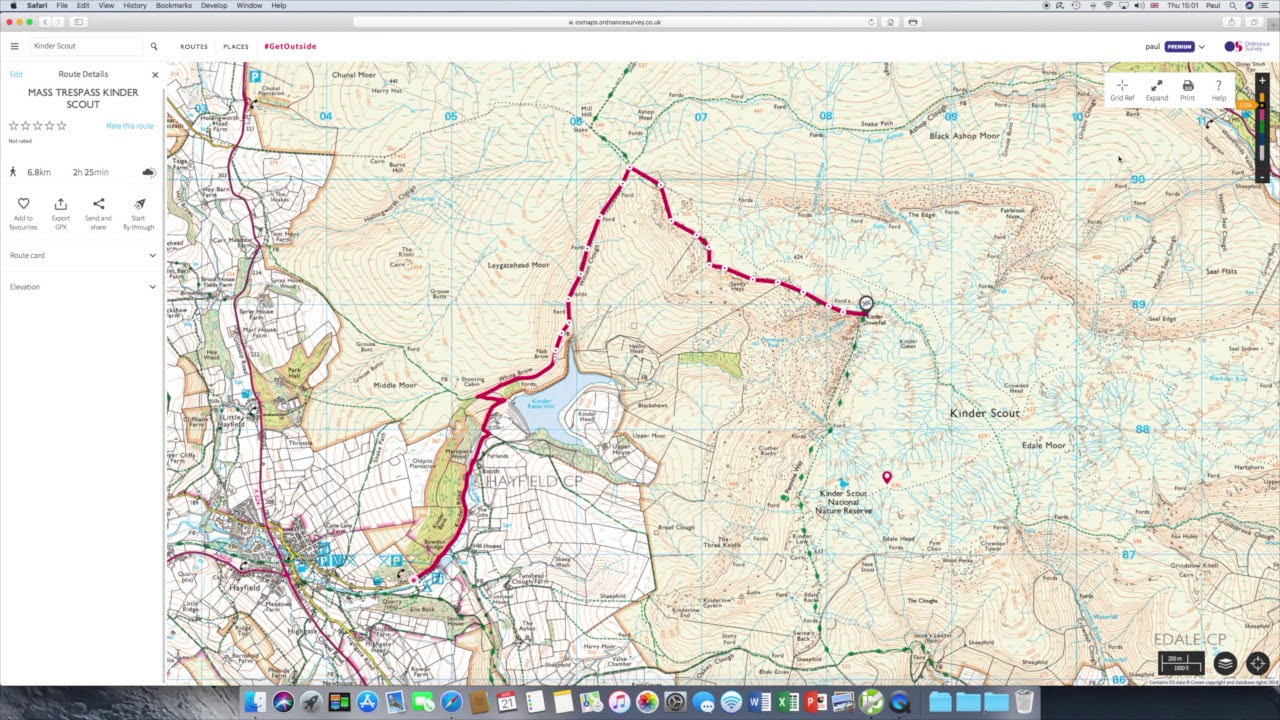Expand the Elevation section
The image size is (1280, 720).
(x=83, y=287)
